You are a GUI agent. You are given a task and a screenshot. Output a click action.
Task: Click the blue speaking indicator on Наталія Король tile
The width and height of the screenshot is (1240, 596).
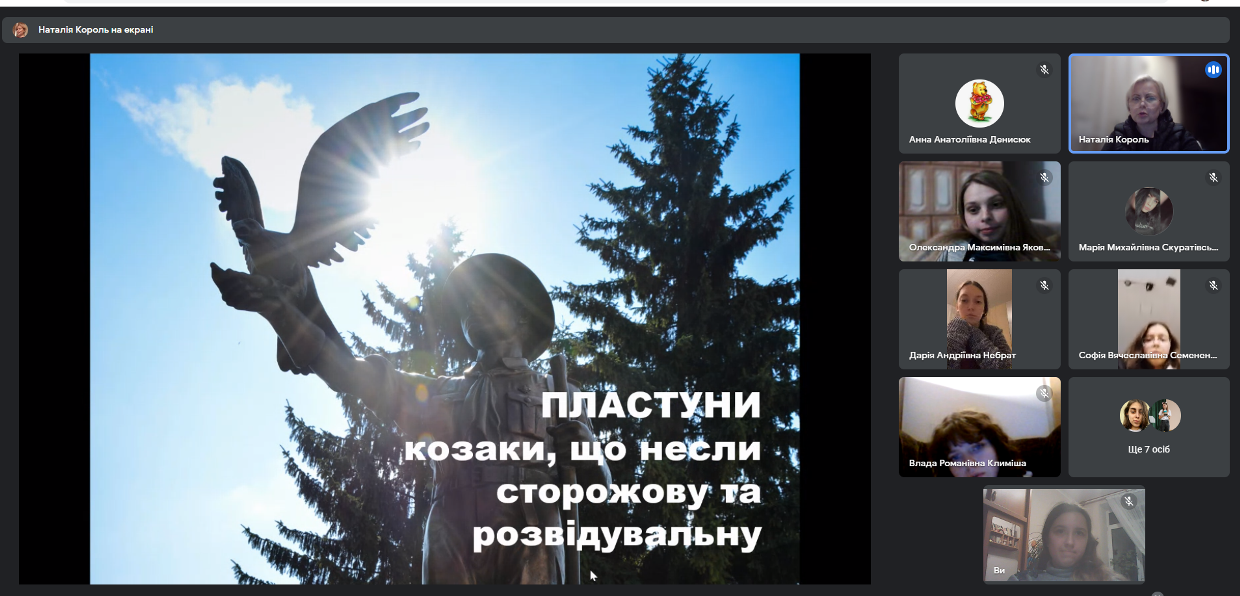pos(1213,70)
